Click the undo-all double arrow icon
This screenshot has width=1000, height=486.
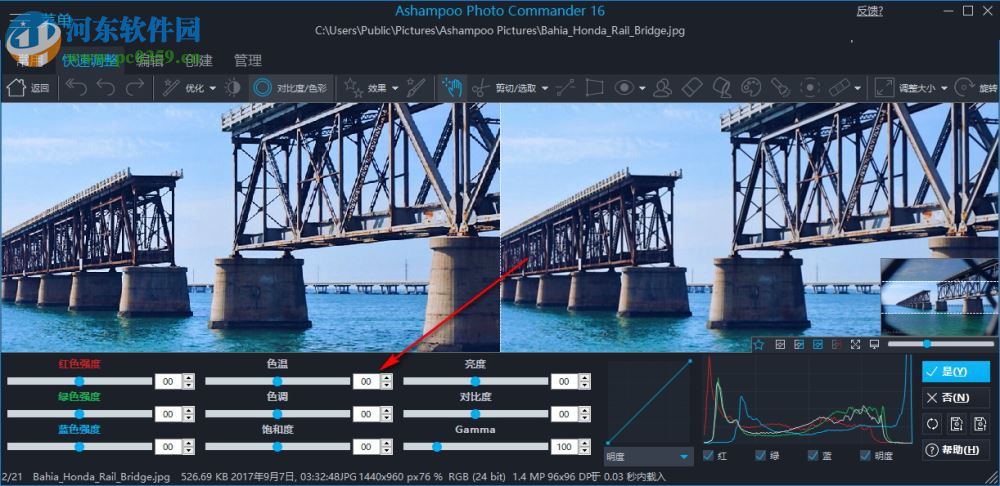(x=76, y=88)
